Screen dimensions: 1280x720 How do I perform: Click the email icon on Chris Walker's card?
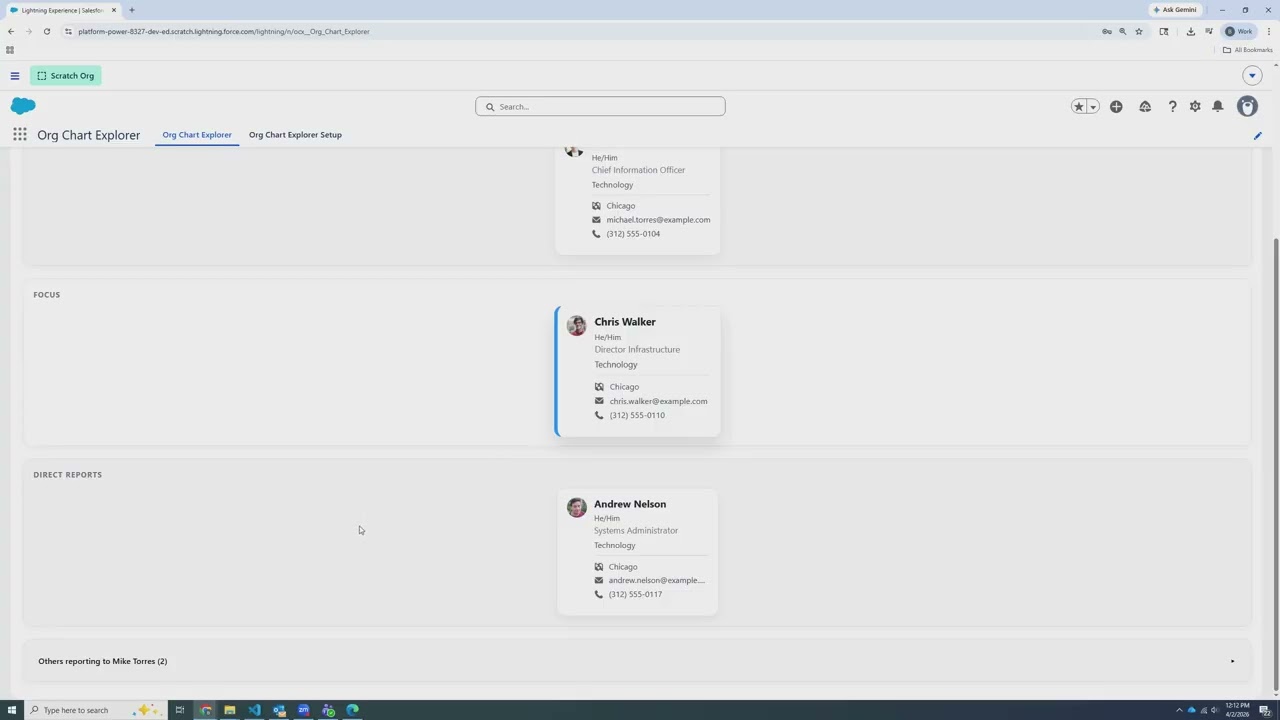tap(599, 401)
